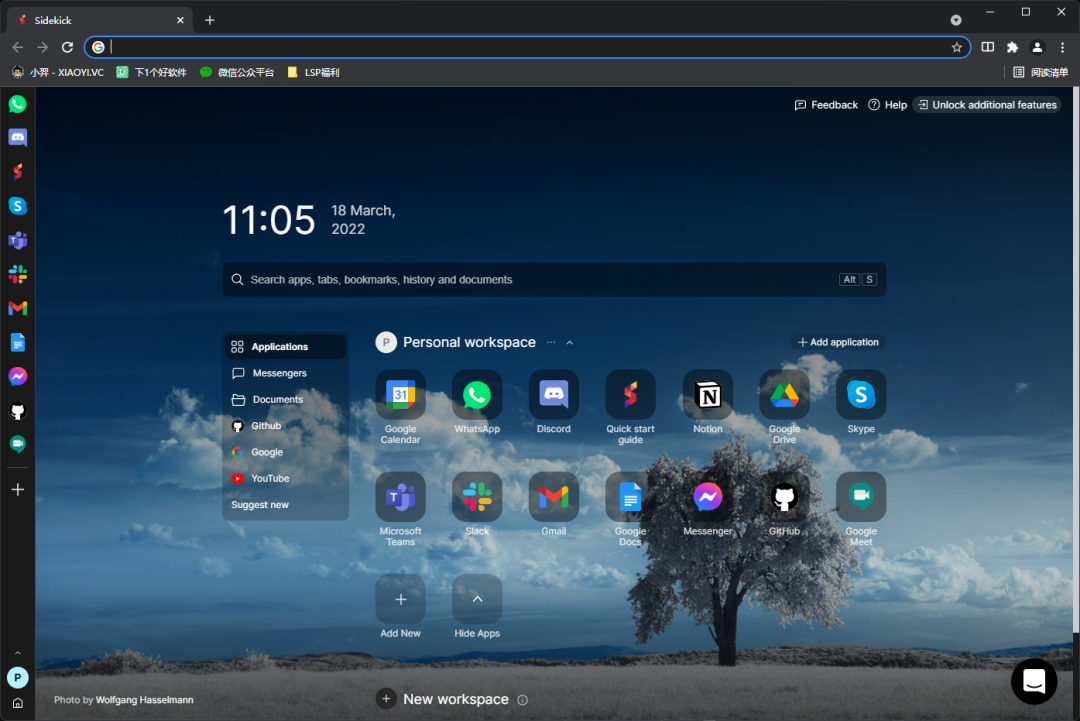Toggle the split view toolbar icon
Screen dimensions: 1080x721
point(988,47)
